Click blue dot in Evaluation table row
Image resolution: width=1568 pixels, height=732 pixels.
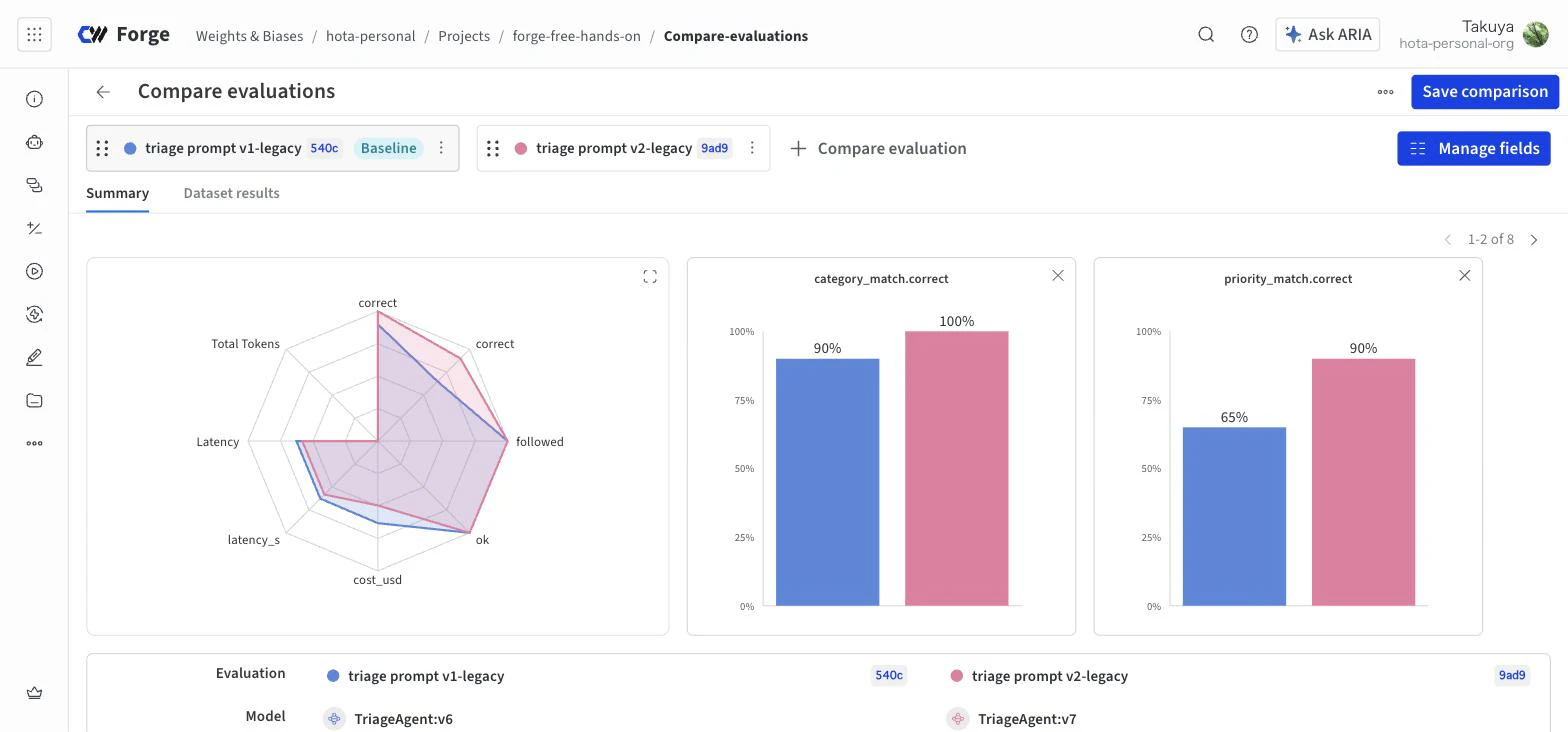[333, 676]
